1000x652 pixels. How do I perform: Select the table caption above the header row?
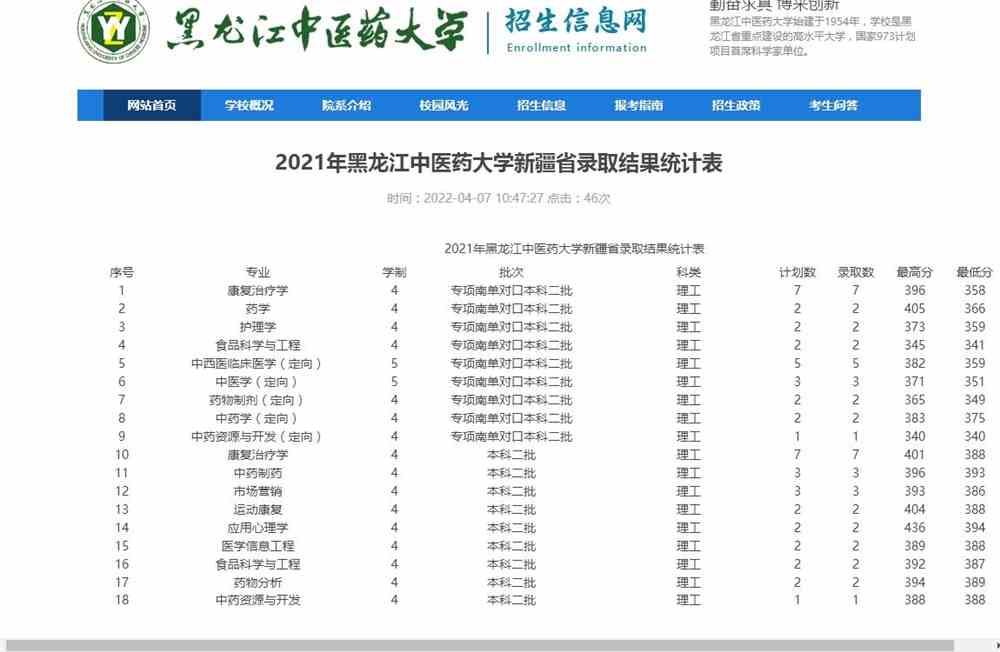(574, 249)
